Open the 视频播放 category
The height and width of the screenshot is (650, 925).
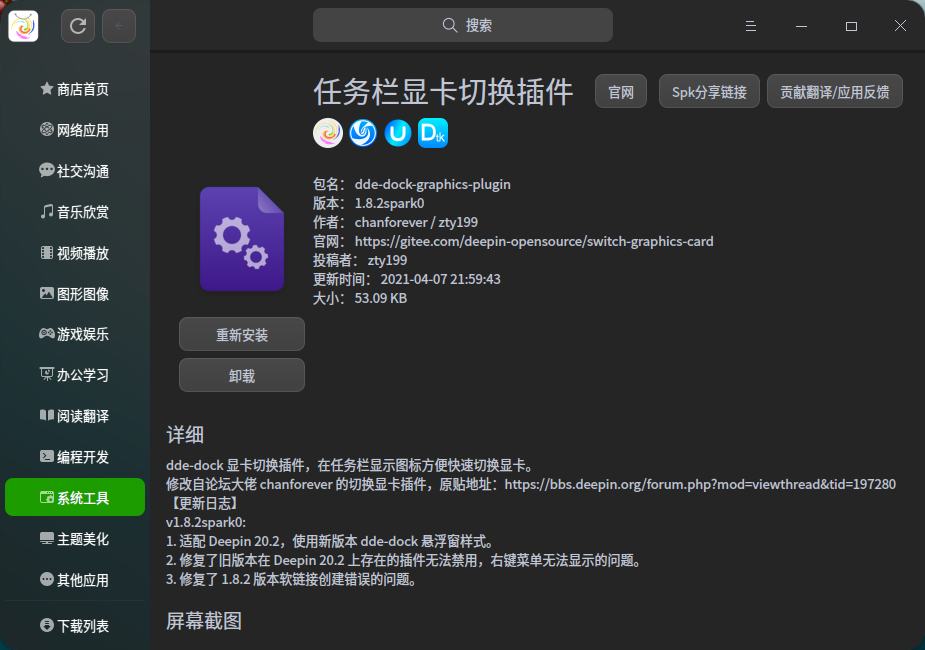[x=75, y=253]
